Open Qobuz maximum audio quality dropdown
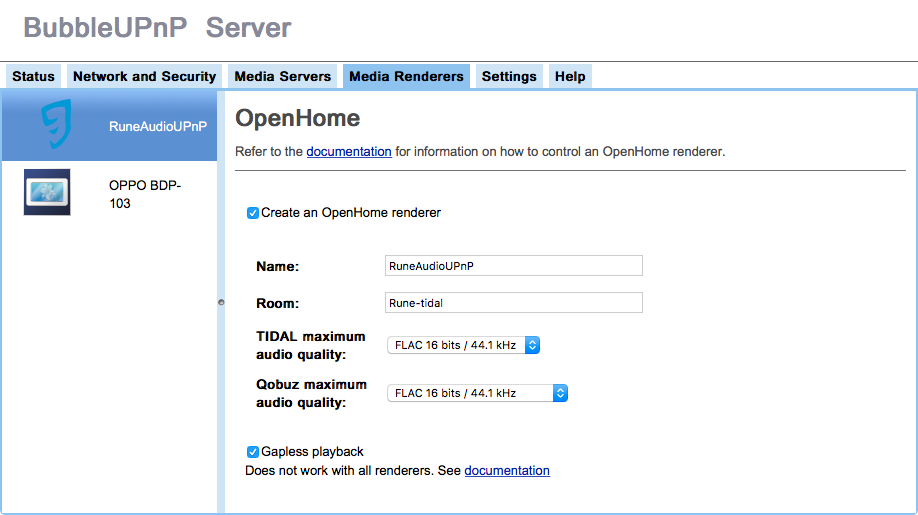918x515 pixels. click(477, 393)
